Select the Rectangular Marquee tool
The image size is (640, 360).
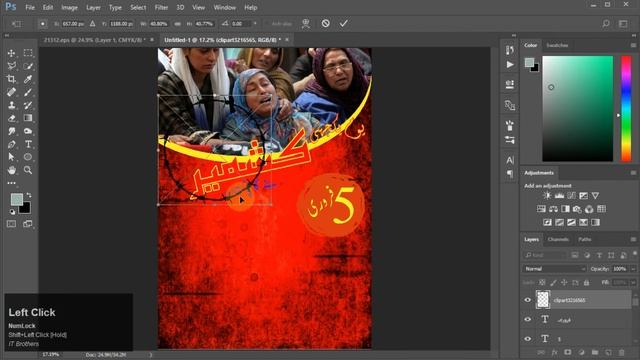coord(28,53)
